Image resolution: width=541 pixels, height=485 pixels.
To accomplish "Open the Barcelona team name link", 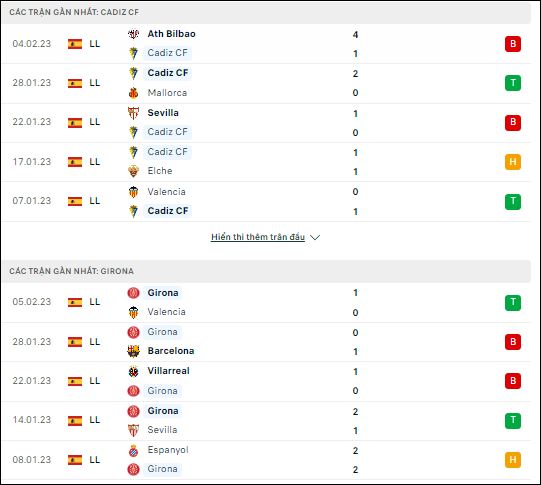I will click(x=171, y=351).
